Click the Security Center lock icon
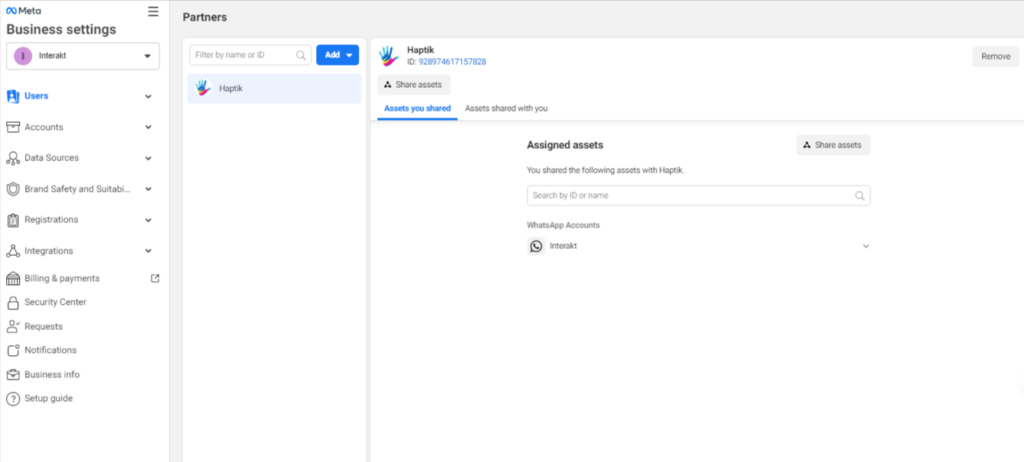 (x=13, y=303)
